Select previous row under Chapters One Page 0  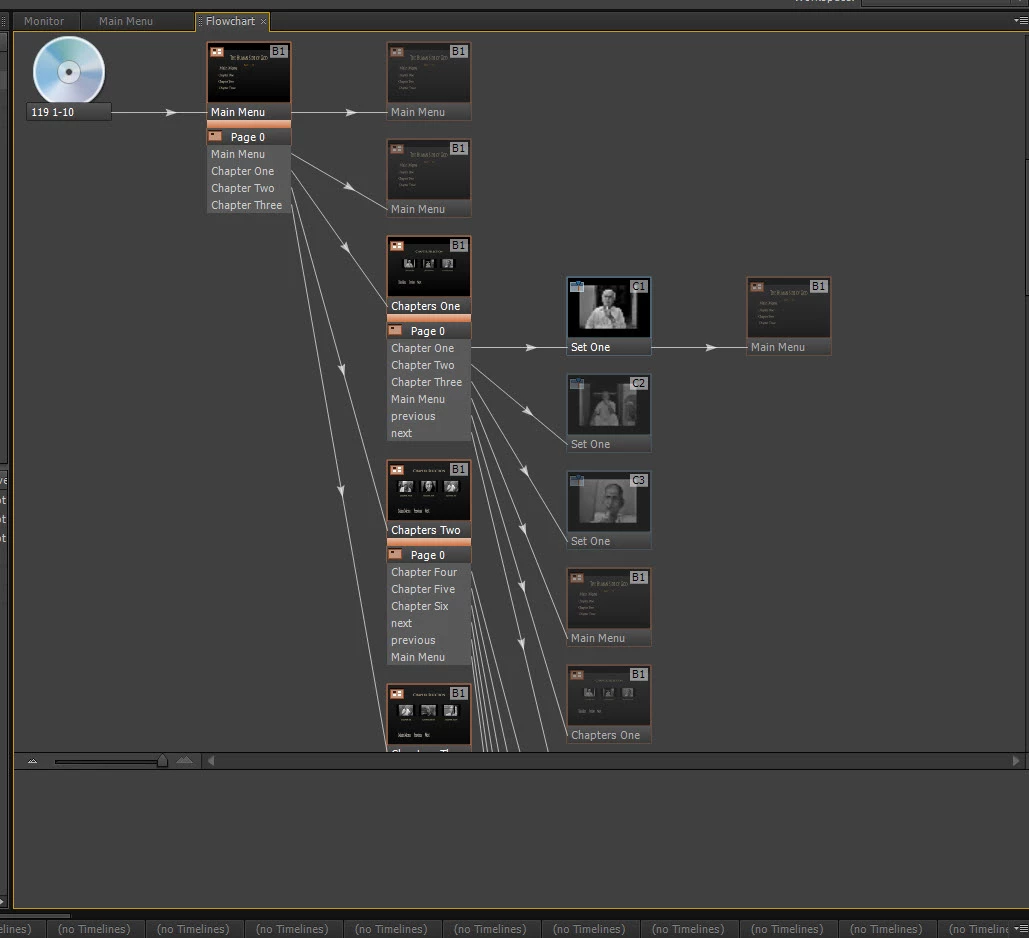[429, 416]
